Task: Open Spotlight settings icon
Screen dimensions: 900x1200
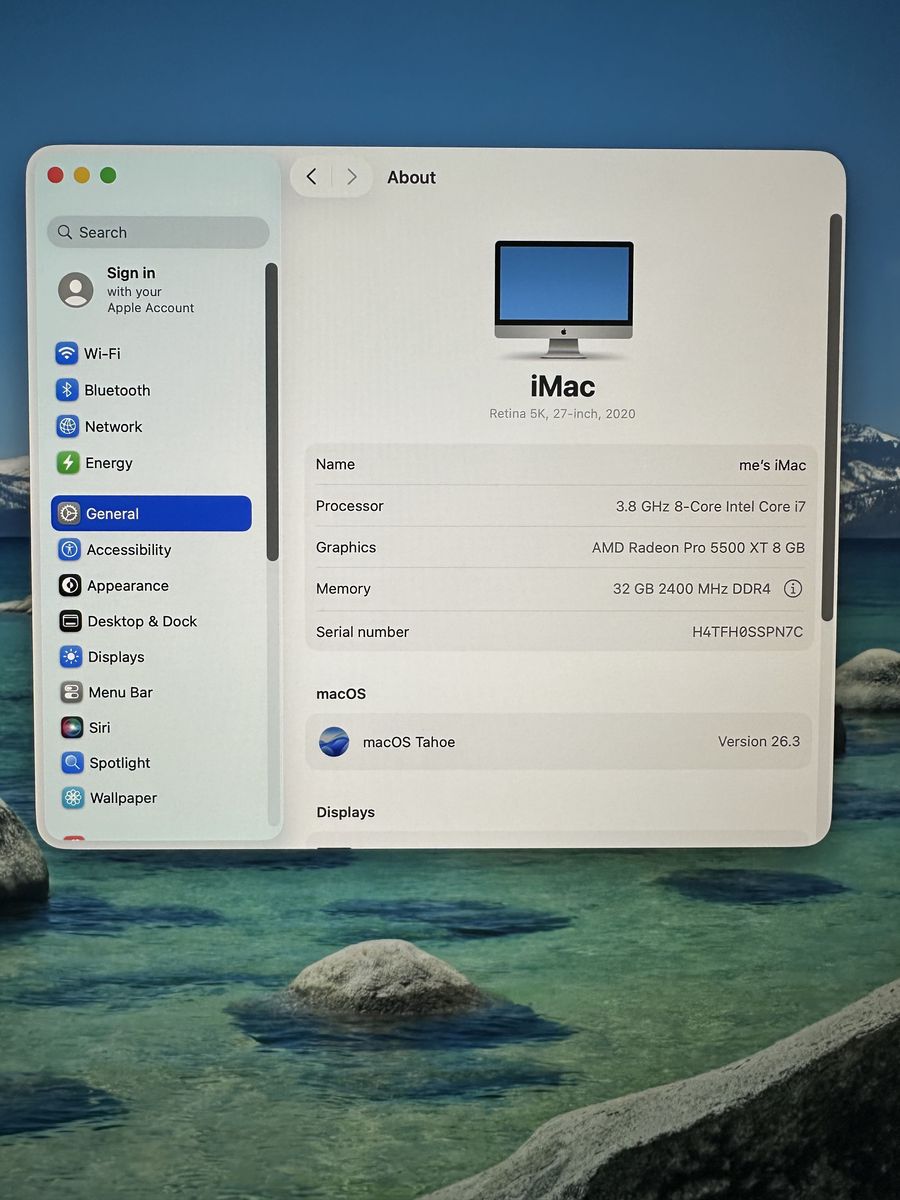Action: (x=72, y=763)
